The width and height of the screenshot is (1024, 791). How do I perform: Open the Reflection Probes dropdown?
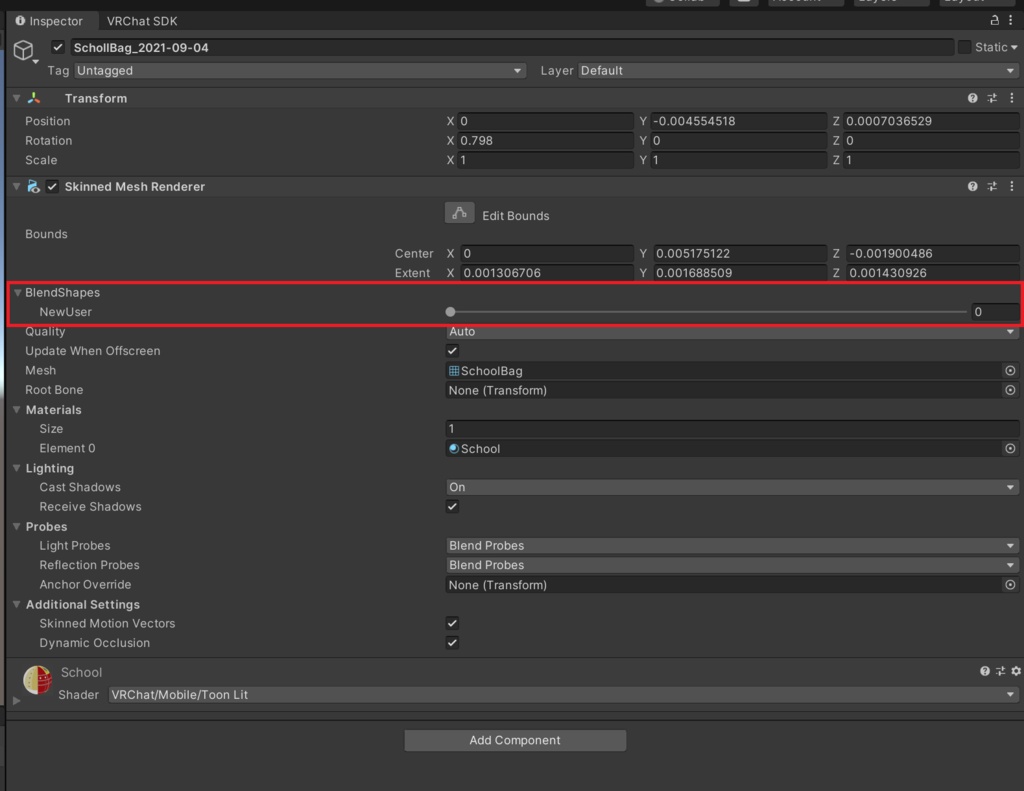pyautogui.click(x=732, y=565)
